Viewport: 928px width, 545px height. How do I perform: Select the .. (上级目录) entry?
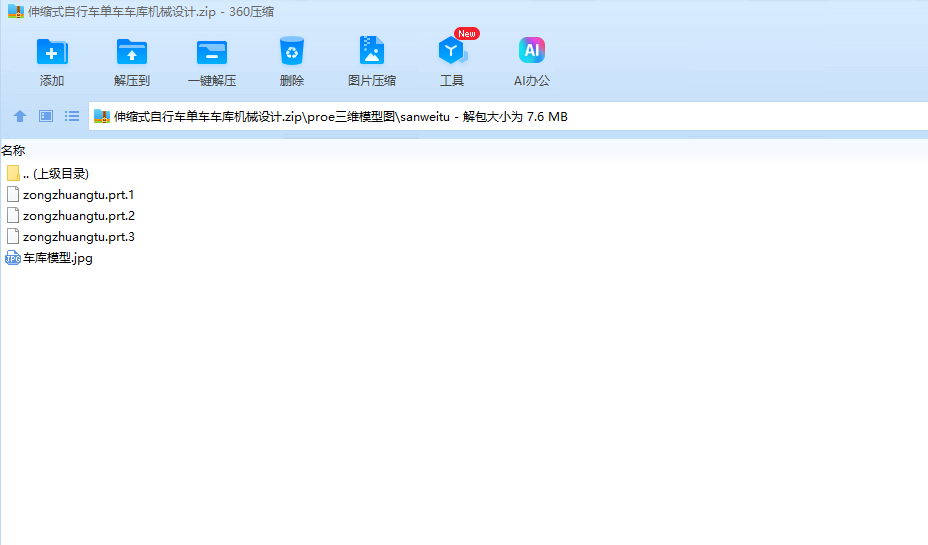point(56,173)
